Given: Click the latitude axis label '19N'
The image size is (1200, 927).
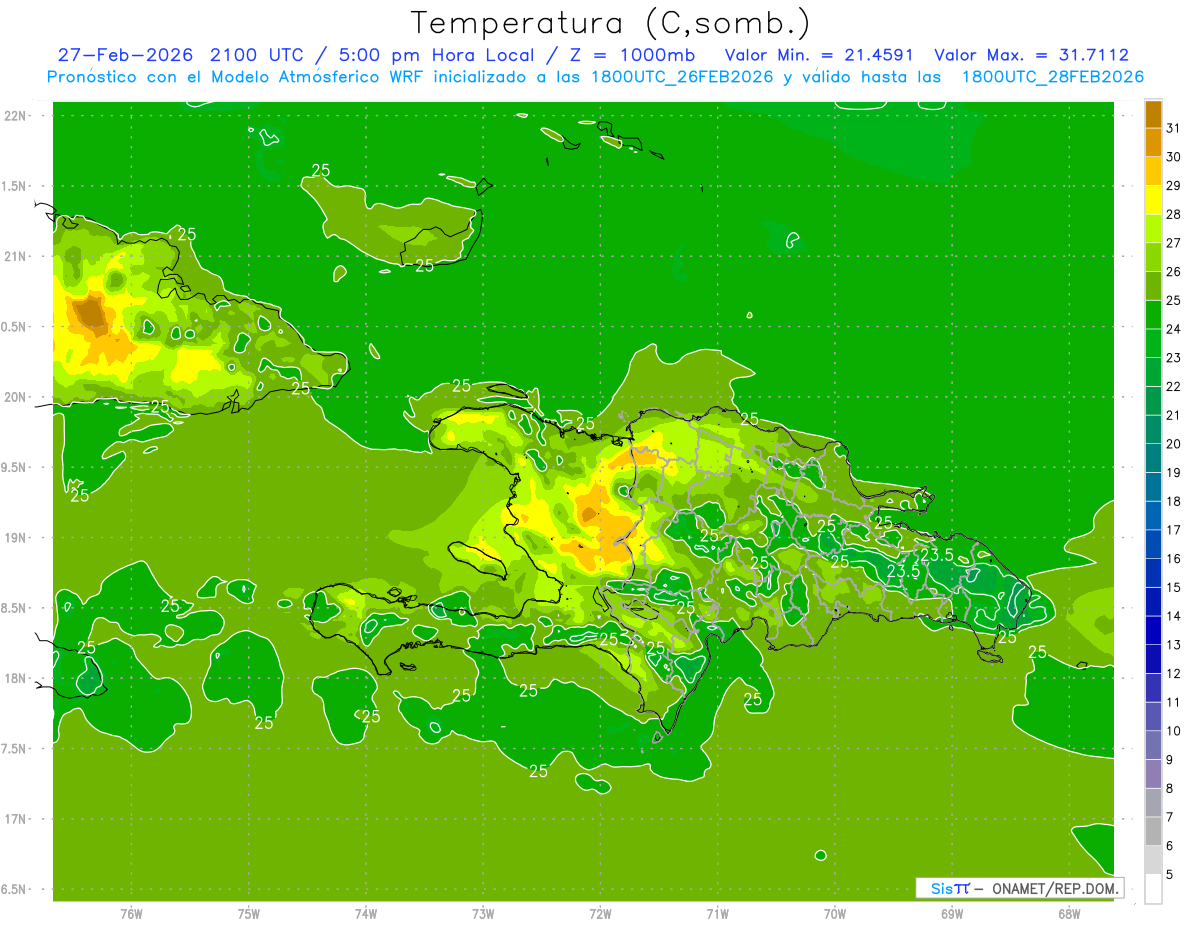Looking at the screenshot, I should click(x=17, y=538).
